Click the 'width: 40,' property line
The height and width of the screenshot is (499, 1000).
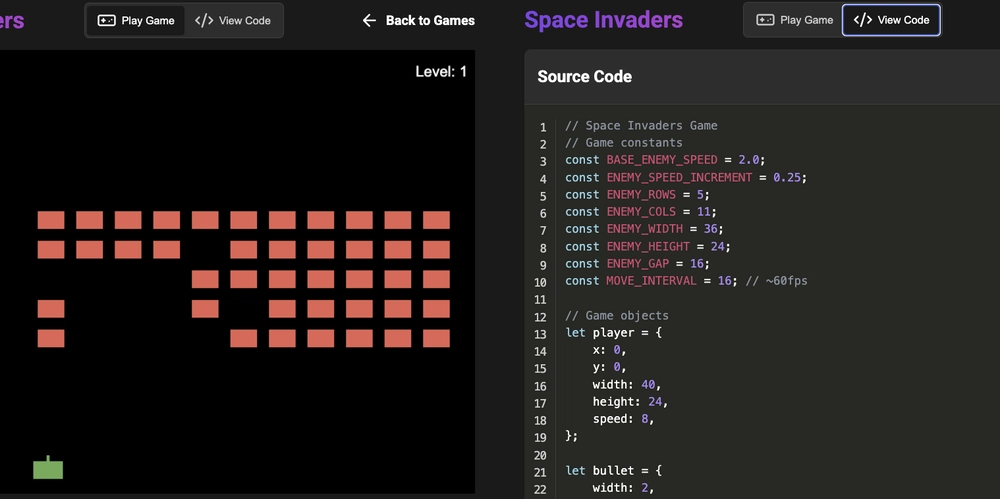(627, 385)
